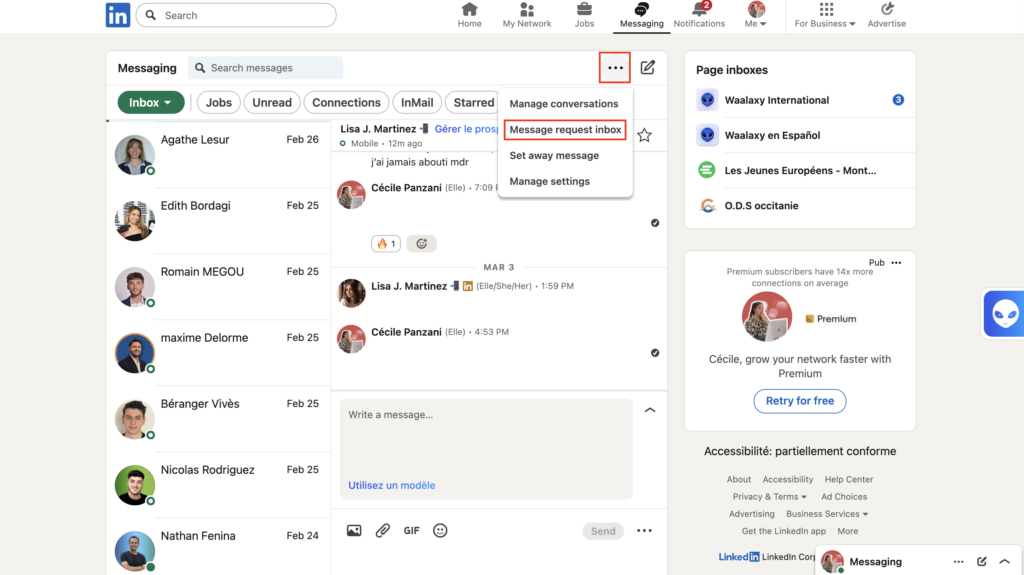Choose Set away message option
The height and width of the screenshot is (575, 1024).
[554, 156]
